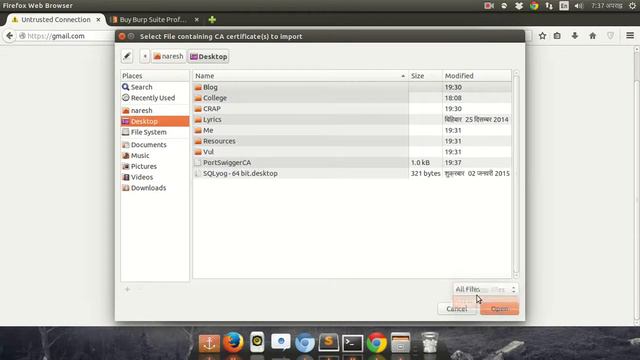Open the volume indicator in top panel

tap(579, 6)
